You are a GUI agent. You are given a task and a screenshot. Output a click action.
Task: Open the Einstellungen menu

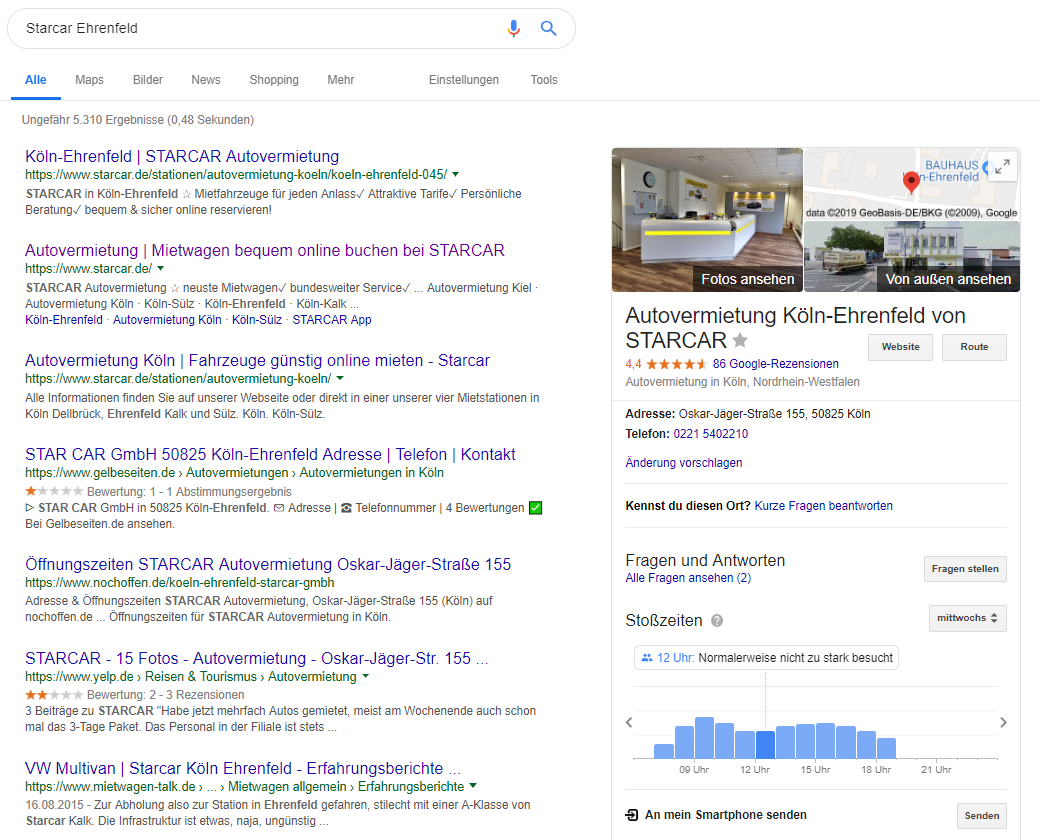(464, 80)
